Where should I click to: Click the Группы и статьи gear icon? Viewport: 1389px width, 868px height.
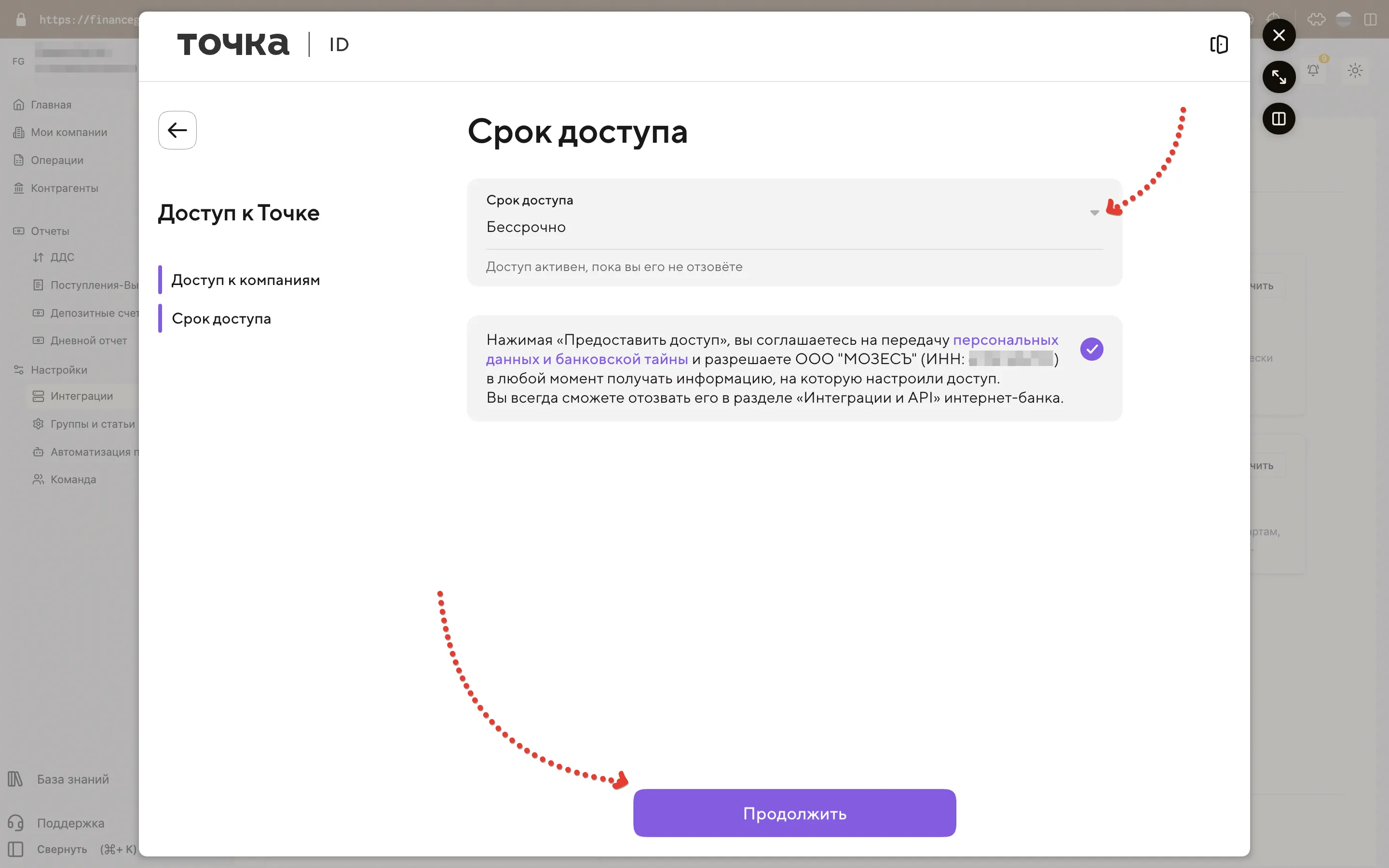(x=38, y=424)
